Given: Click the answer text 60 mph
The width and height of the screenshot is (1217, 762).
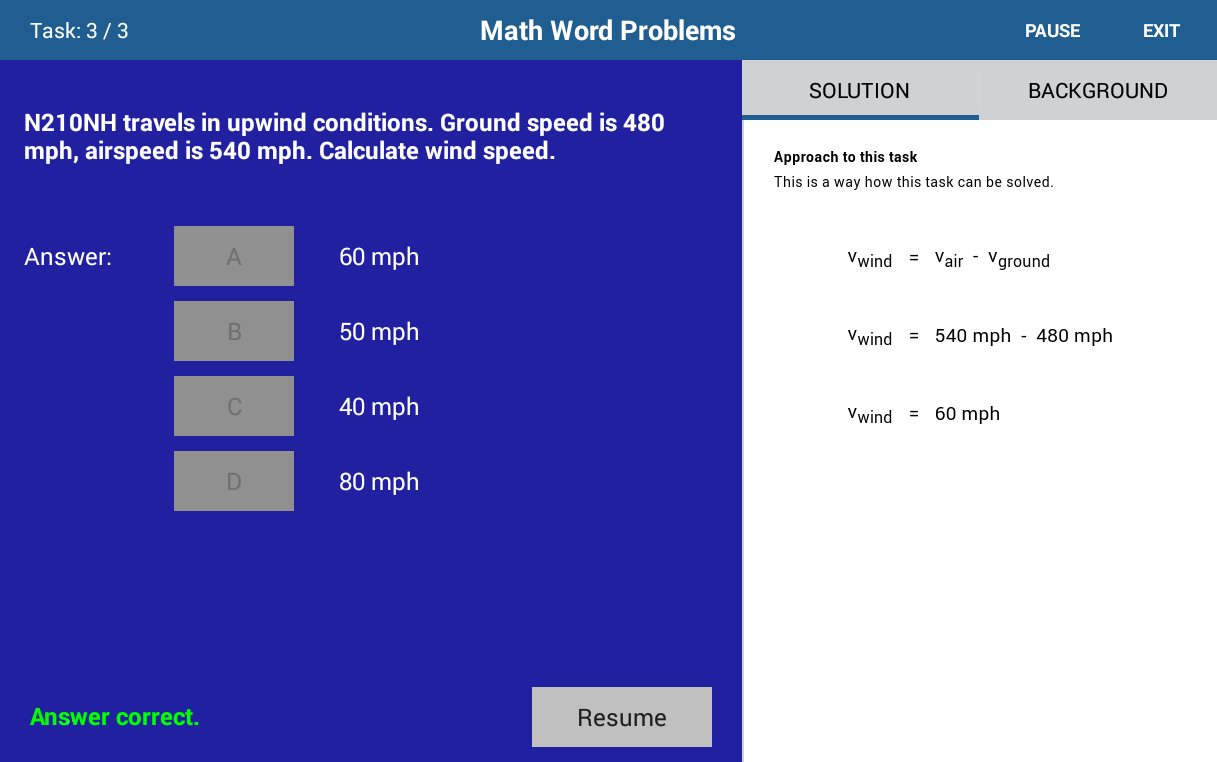Looking at the screenshot, I should pos(379,257).
